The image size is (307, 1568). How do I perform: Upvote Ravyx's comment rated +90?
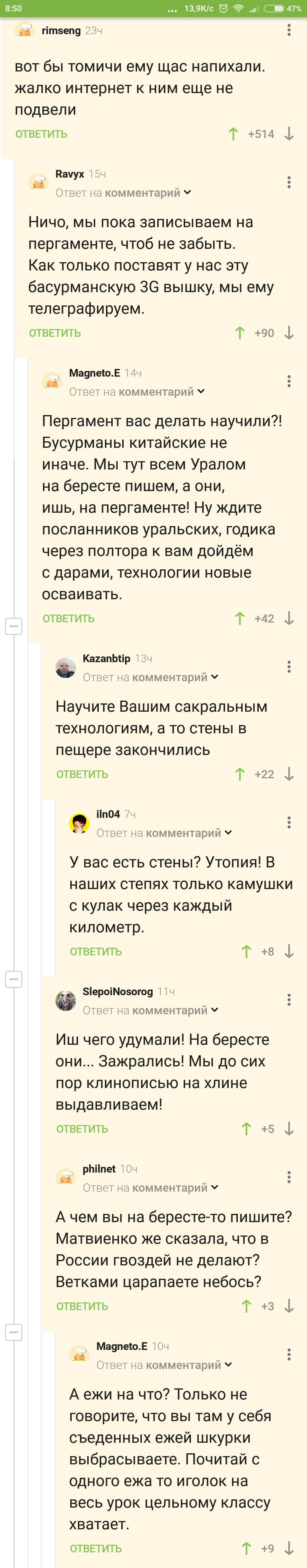point(240,333)
